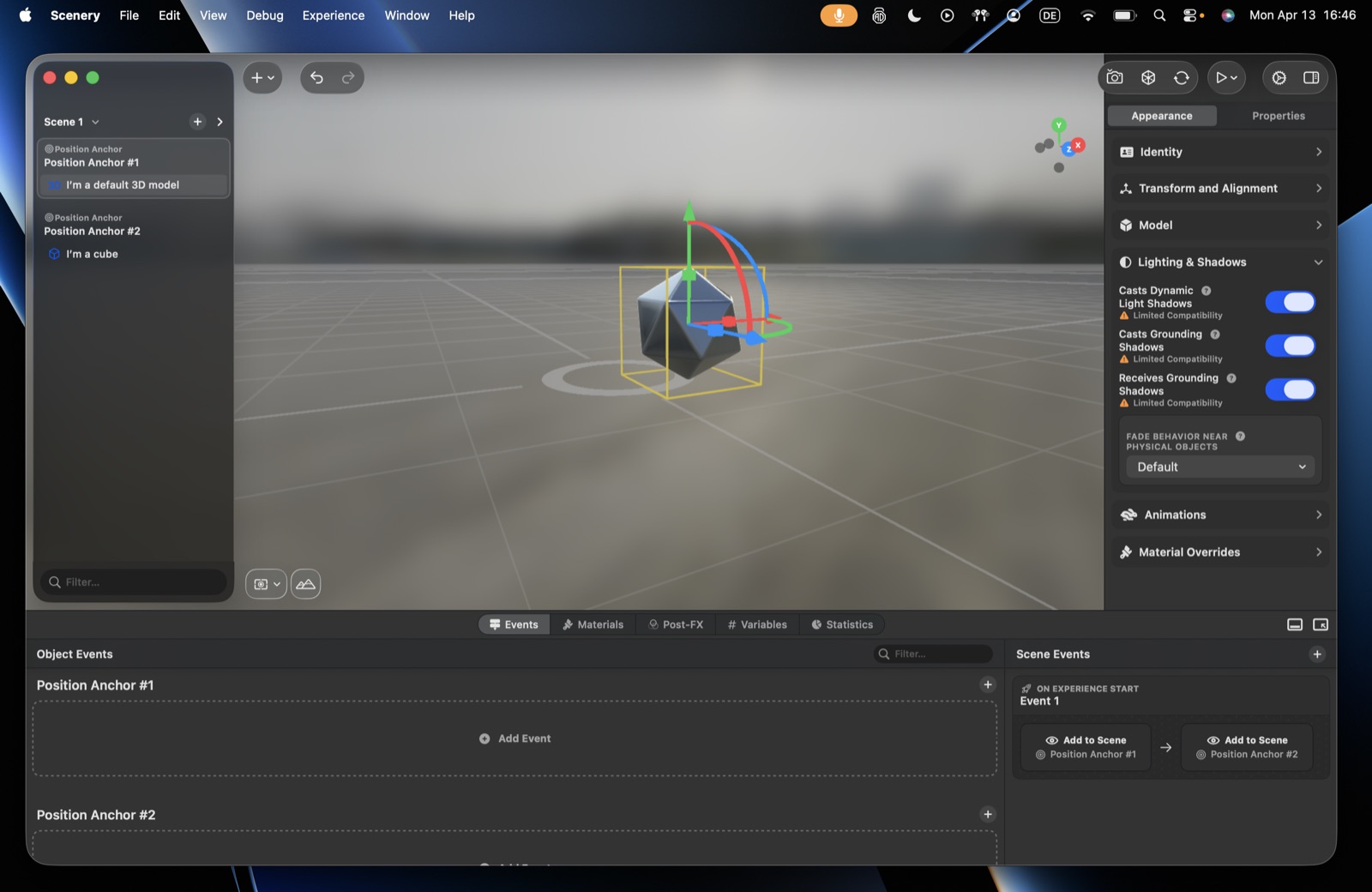Open the Experience menu
The height and width of the screenshot is (892, 1372).
click(x=334, y=15)
